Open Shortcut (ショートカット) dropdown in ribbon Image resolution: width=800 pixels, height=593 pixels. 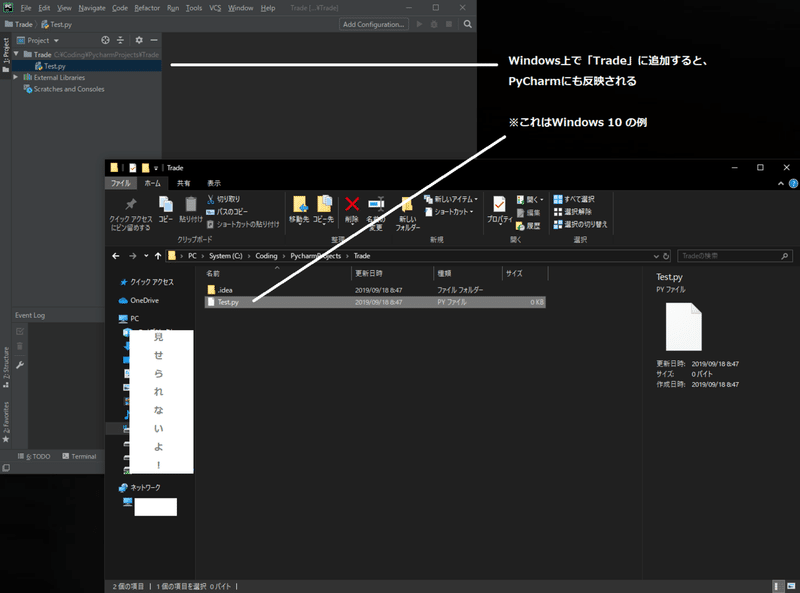click(x=449, y=212)
